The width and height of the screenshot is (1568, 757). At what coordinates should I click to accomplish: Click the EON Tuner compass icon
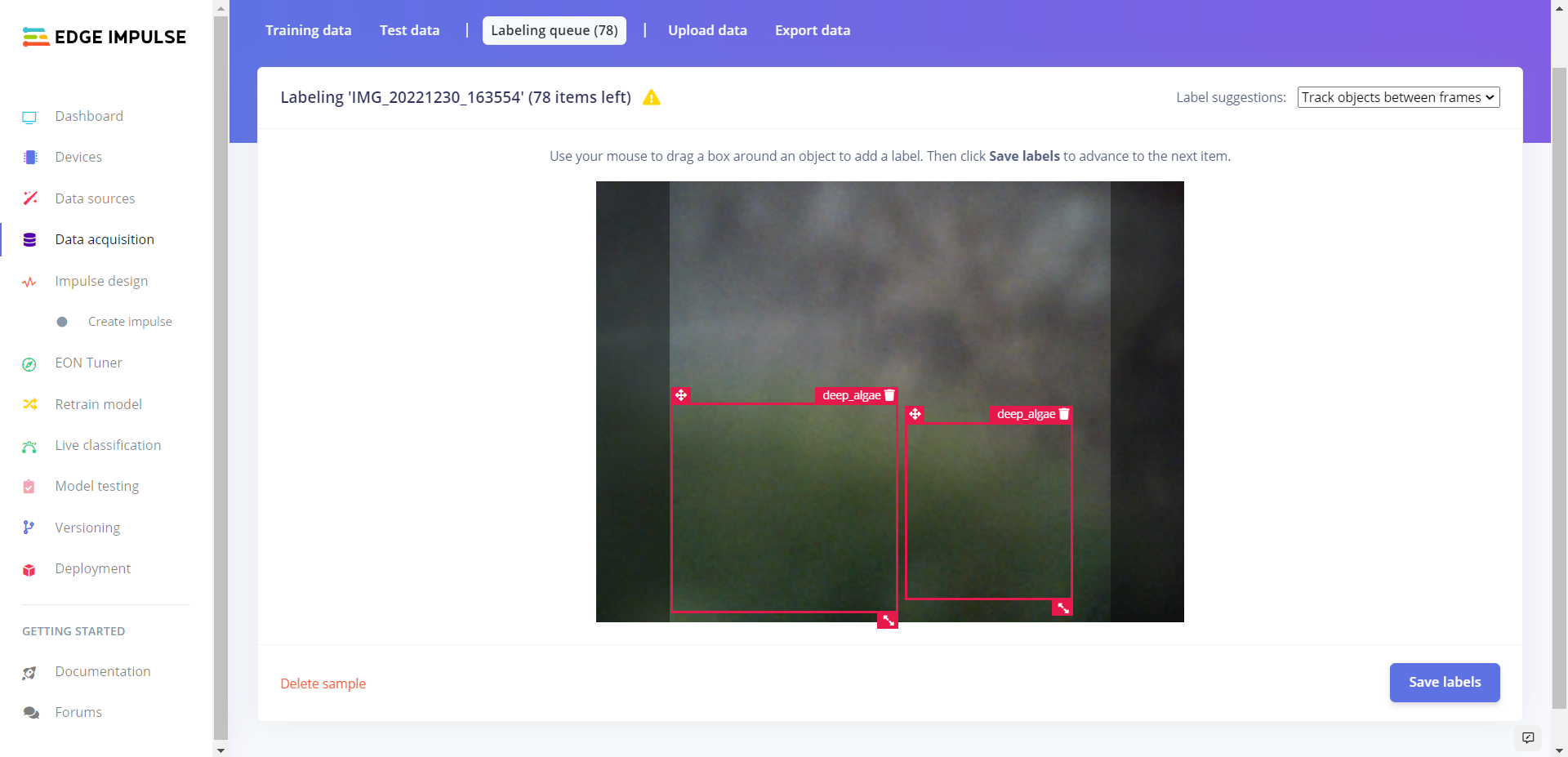[29, 363]
